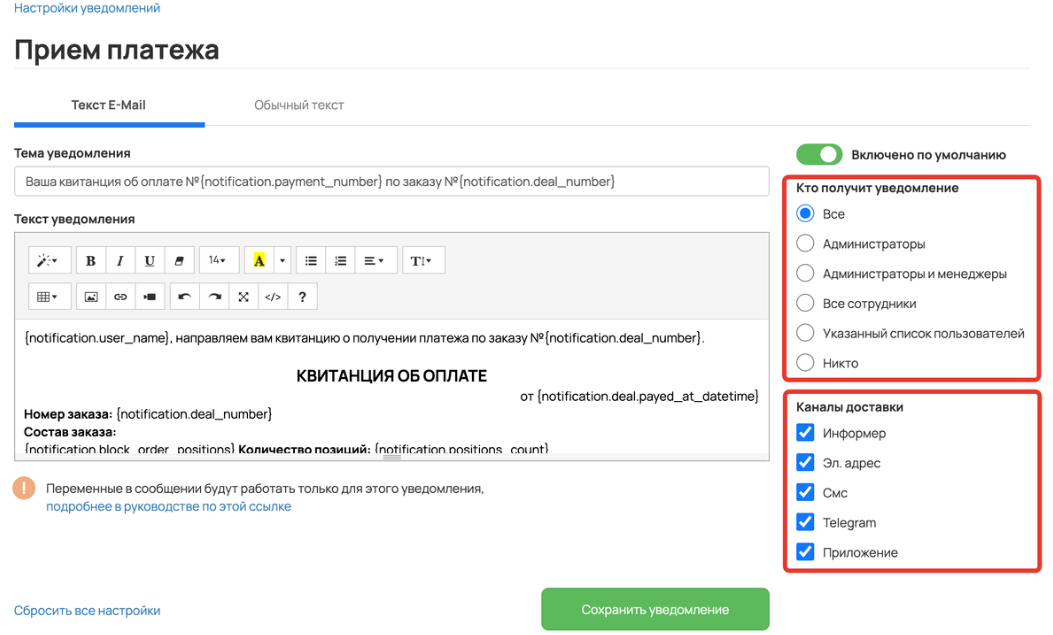Select the Указанный список пользователей radio option
Viewport: 1053px width, 635px height.
coord(805,332)
